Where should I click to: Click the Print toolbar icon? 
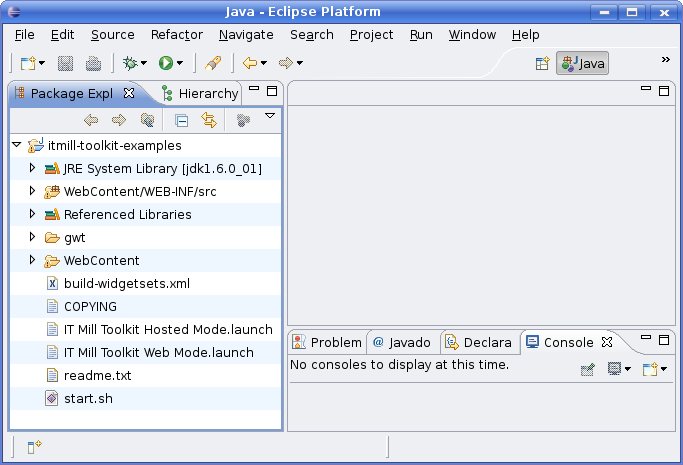pyautogui.click(x=93, y=64)
